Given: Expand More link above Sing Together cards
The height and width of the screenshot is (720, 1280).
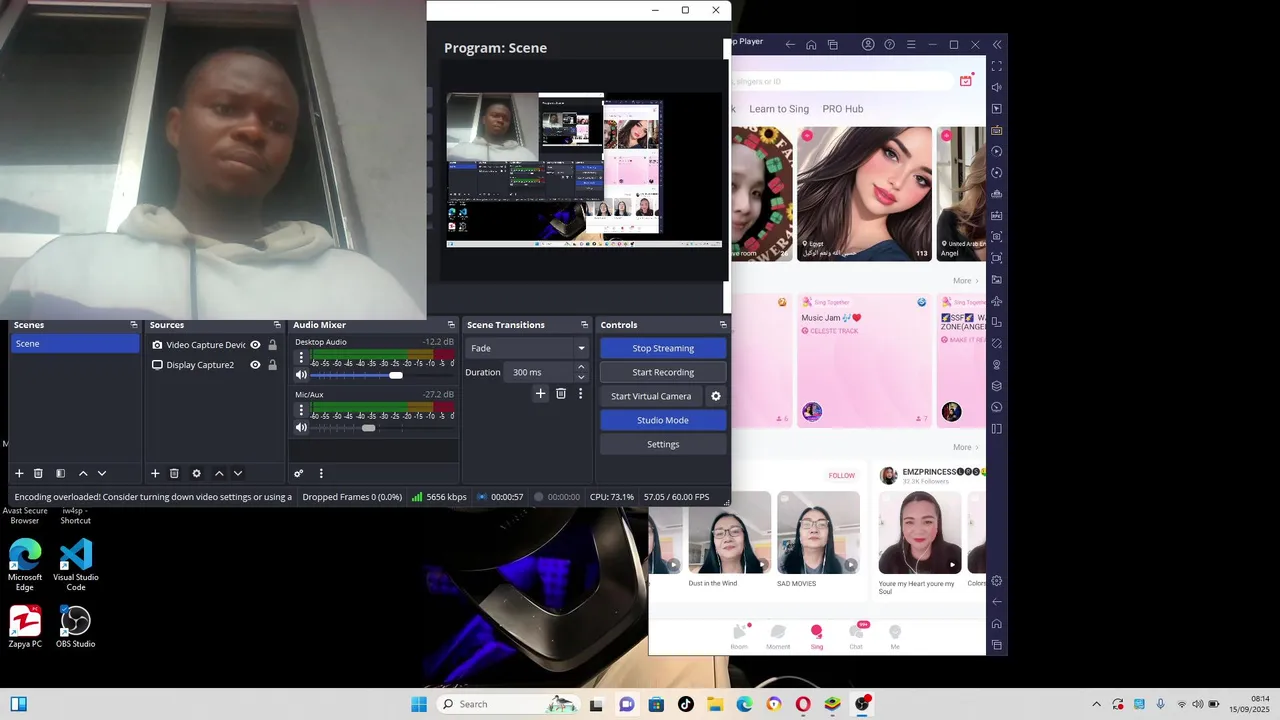Looking at the screenshot, I should click(966, 281).
